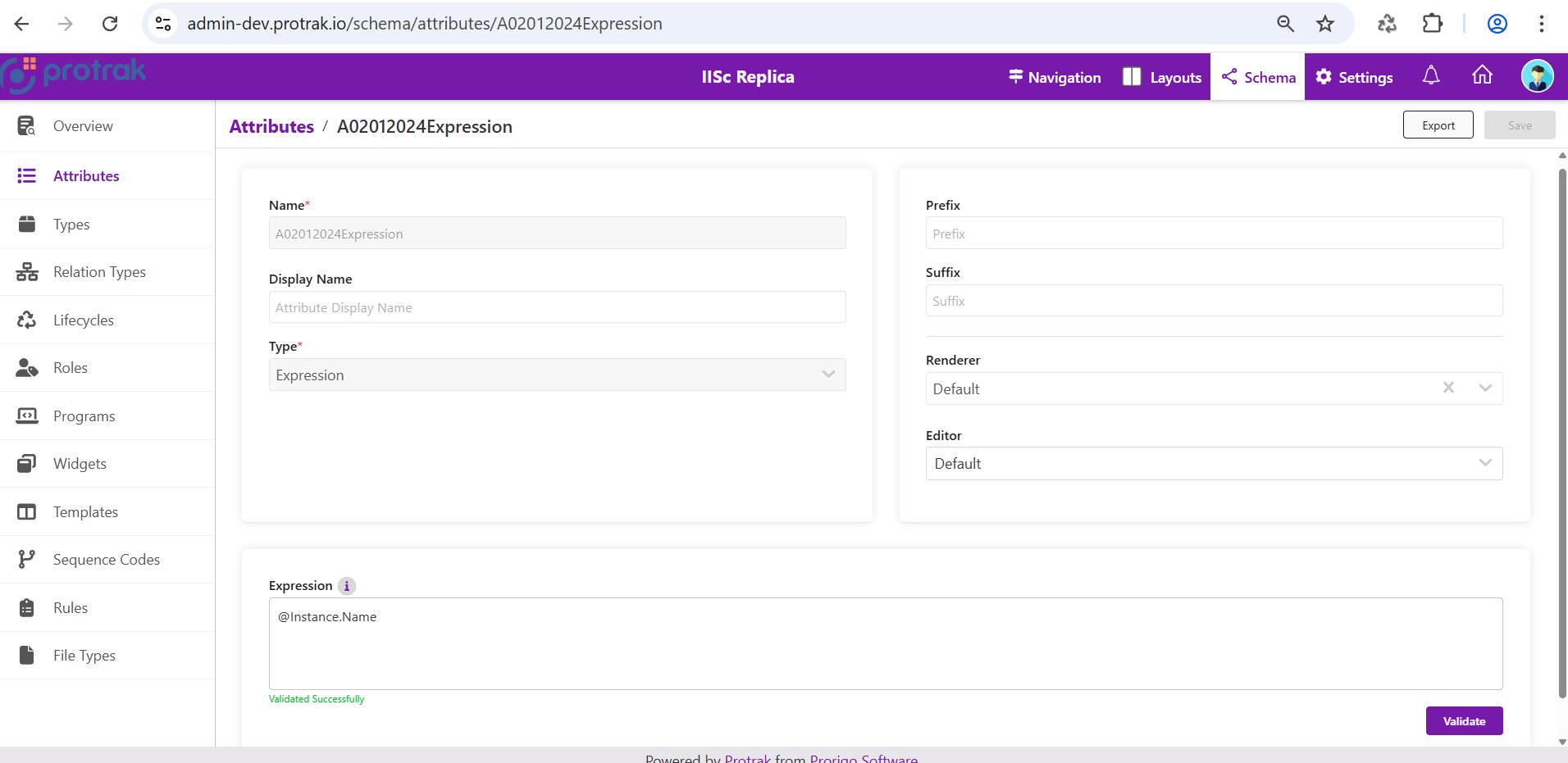Click the Attributes breadcrumb link
This screenshot has height=763, width=1568.
pyautogui.click(x=271, y=127)
